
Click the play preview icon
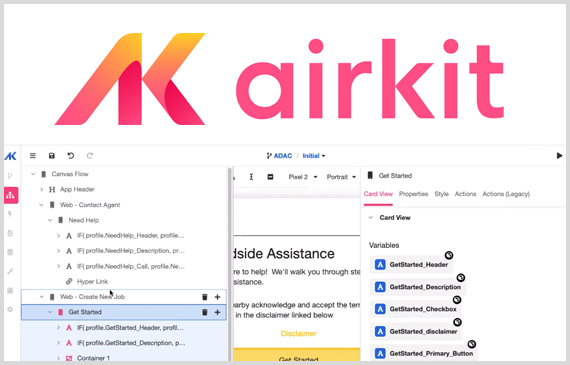tap(559, 156)
